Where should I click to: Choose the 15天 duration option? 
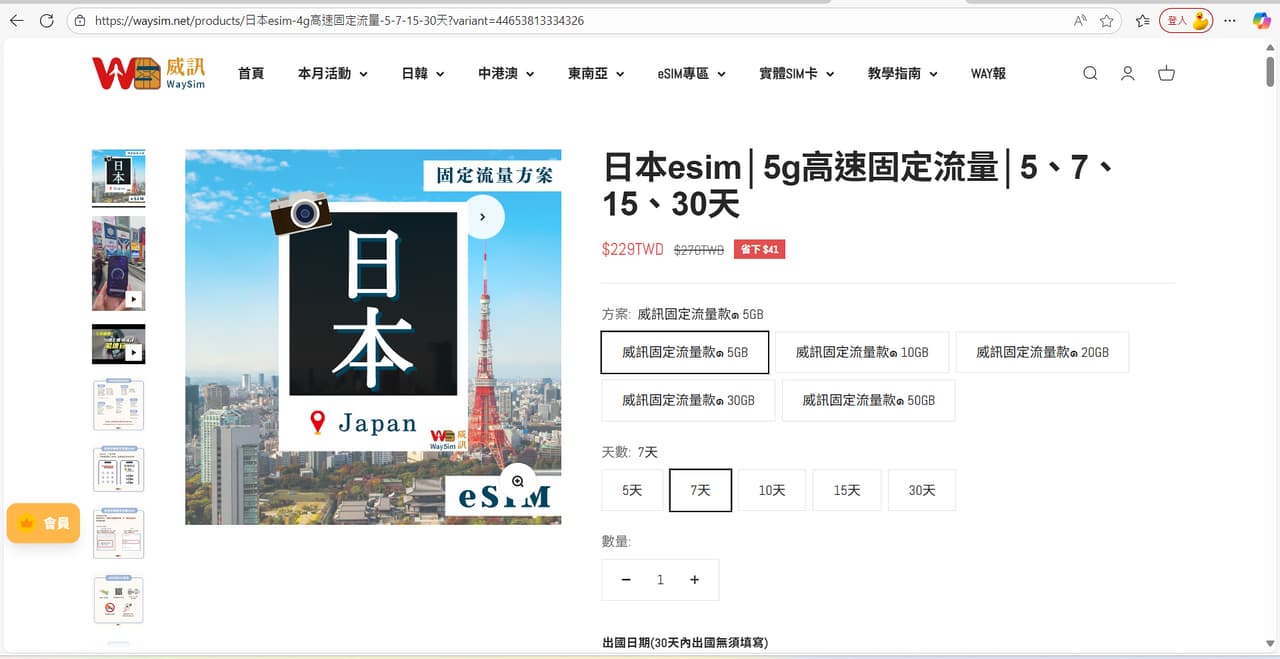(847, 490)
